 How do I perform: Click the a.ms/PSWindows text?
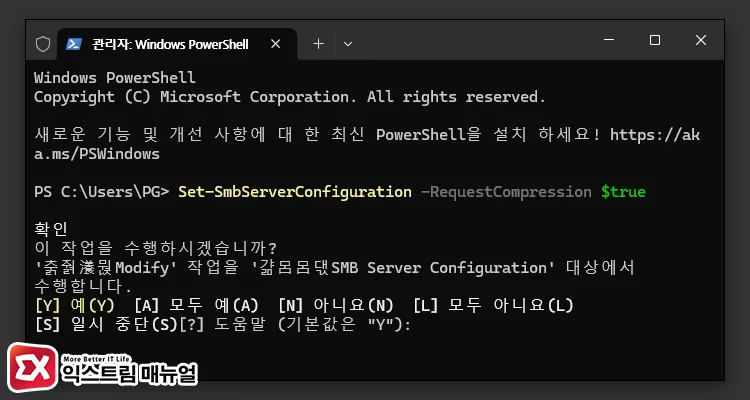pos(97,154)
